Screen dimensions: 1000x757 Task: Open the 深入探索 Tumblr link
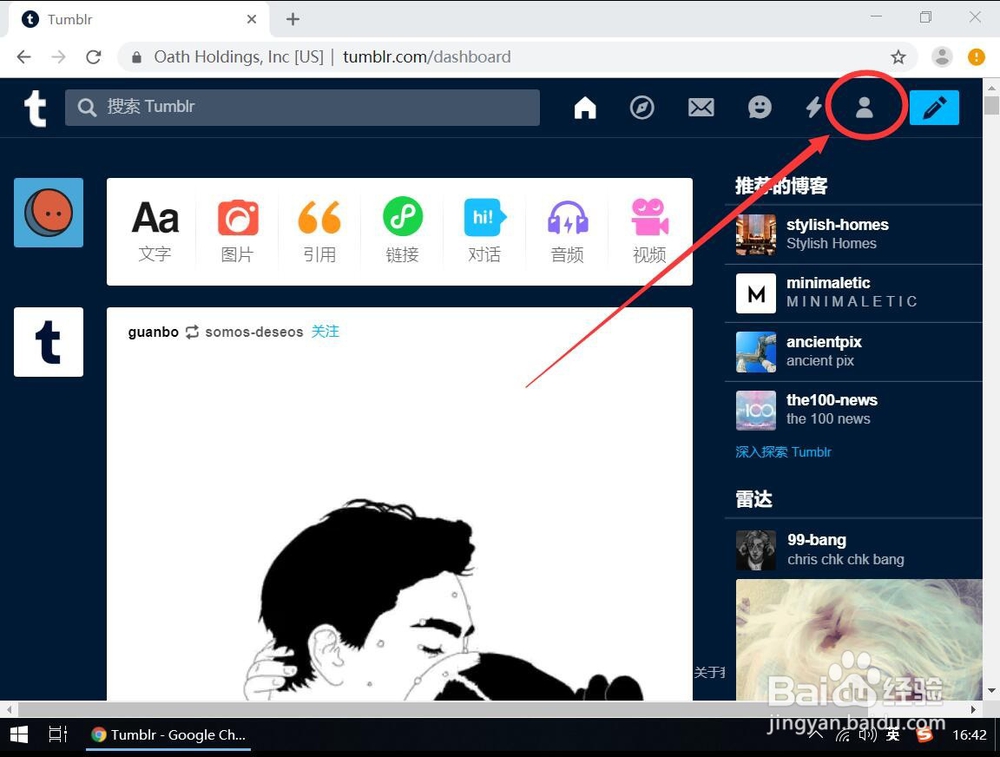784,452
